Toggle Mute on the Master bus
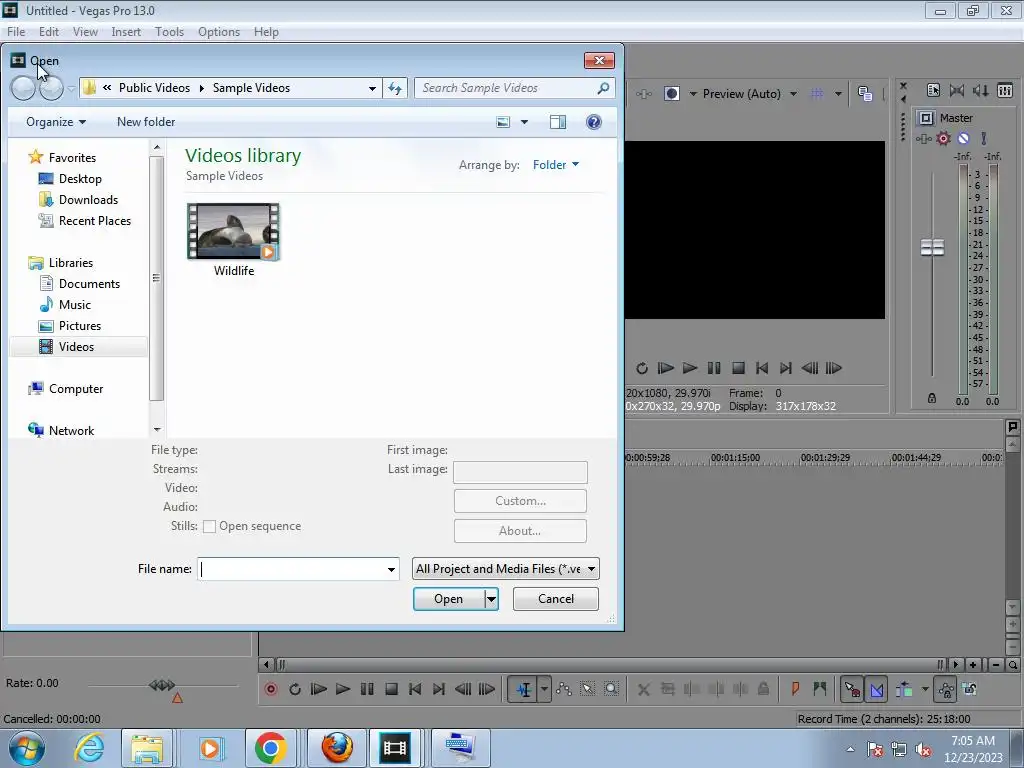 point(964,138)
